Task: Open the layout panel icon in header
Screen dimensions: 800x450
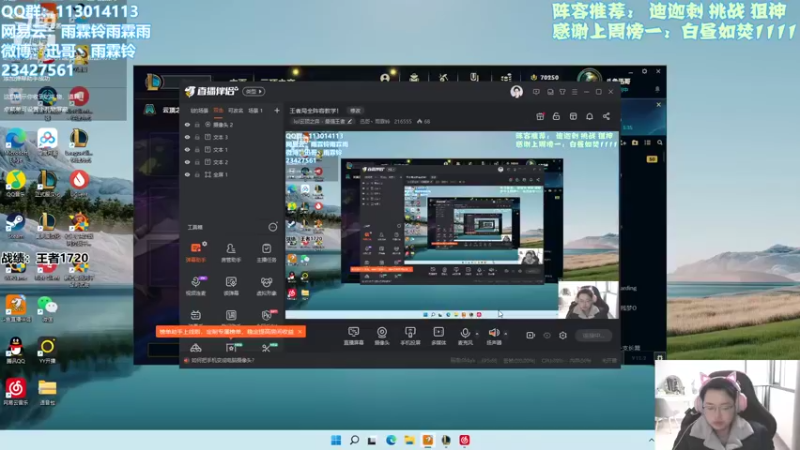Action: pos(573,116)
